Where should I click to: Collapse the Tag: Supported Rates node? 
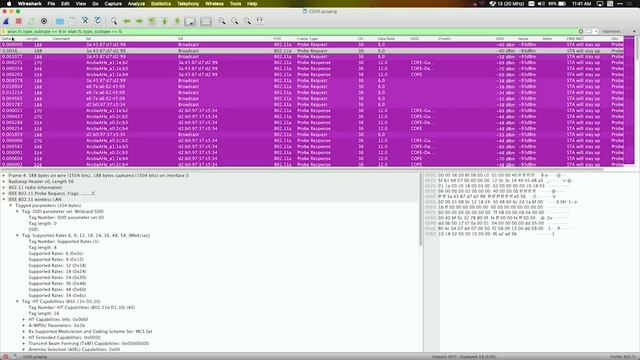tap(17, 236)
